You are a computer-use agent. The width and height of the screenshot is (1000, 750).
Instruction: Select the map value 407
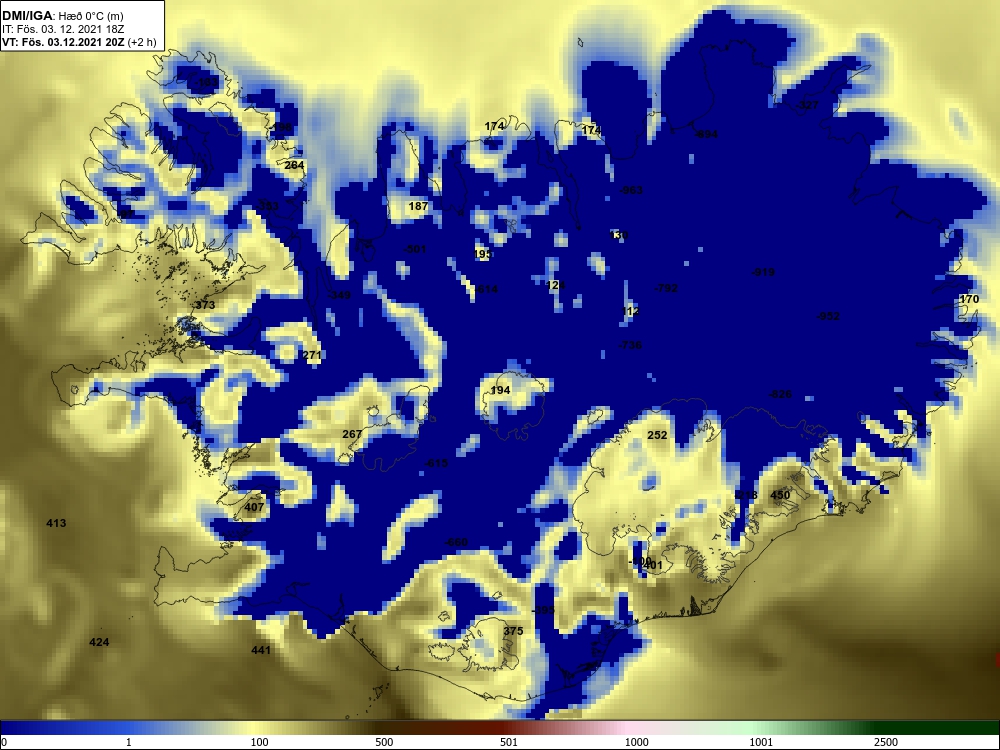[x=254, y=507]
